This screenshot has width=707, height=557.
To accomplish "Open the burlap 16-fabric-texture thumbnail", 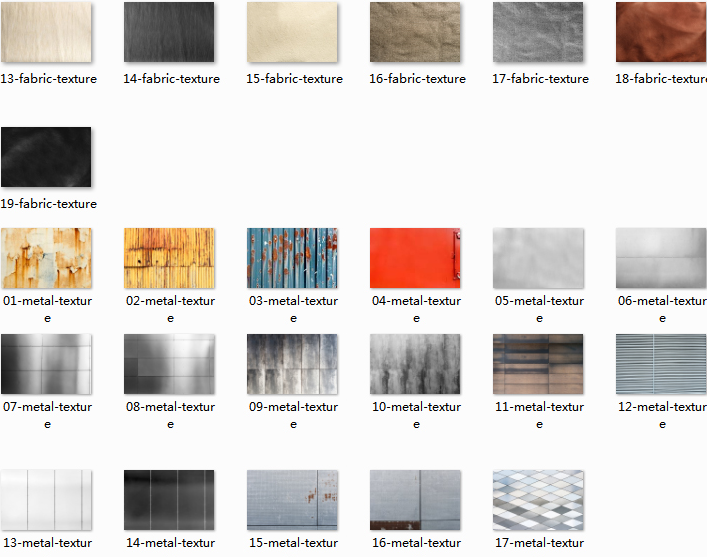I will (x=415, y=32).
